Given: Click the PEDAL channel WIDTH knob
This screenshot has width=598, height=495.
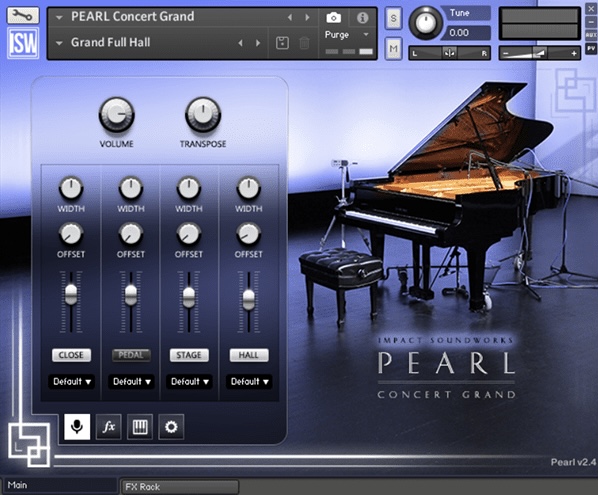Looking at the screenshot, I should [x=130, y=188].
